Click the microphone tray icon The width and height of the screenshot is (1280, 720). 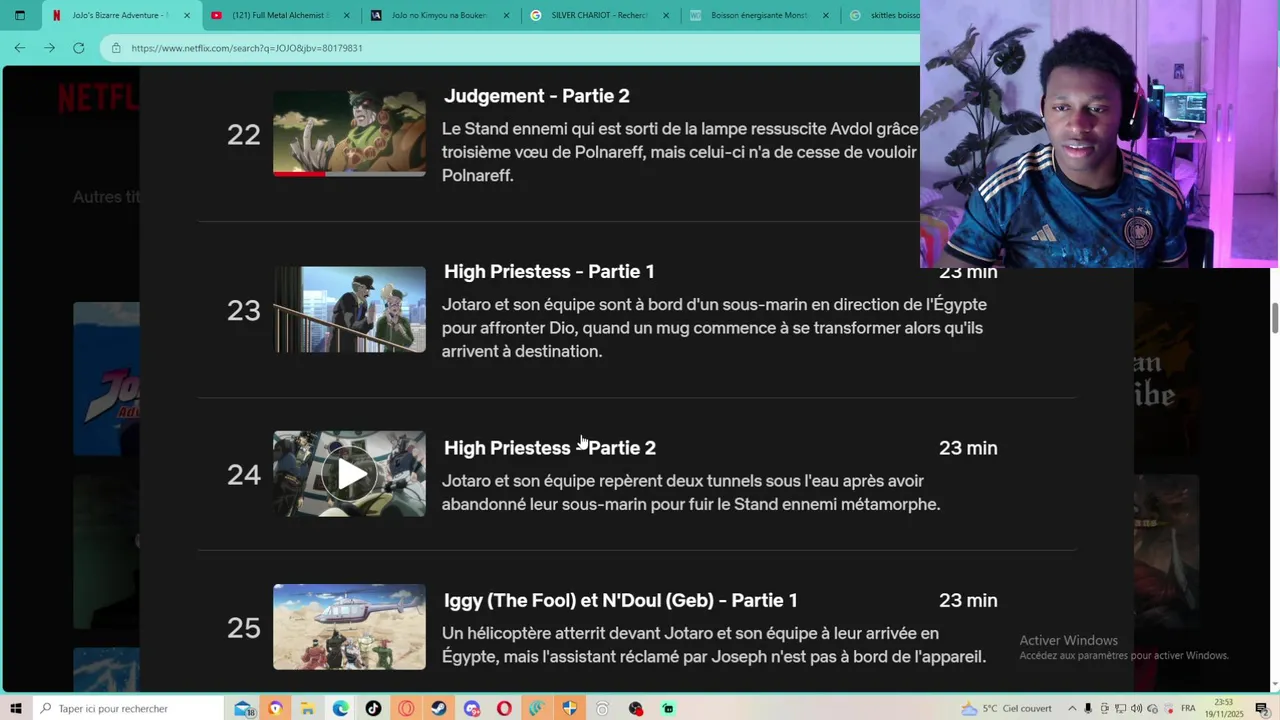pyautogui.click(x=1088, y=708)
